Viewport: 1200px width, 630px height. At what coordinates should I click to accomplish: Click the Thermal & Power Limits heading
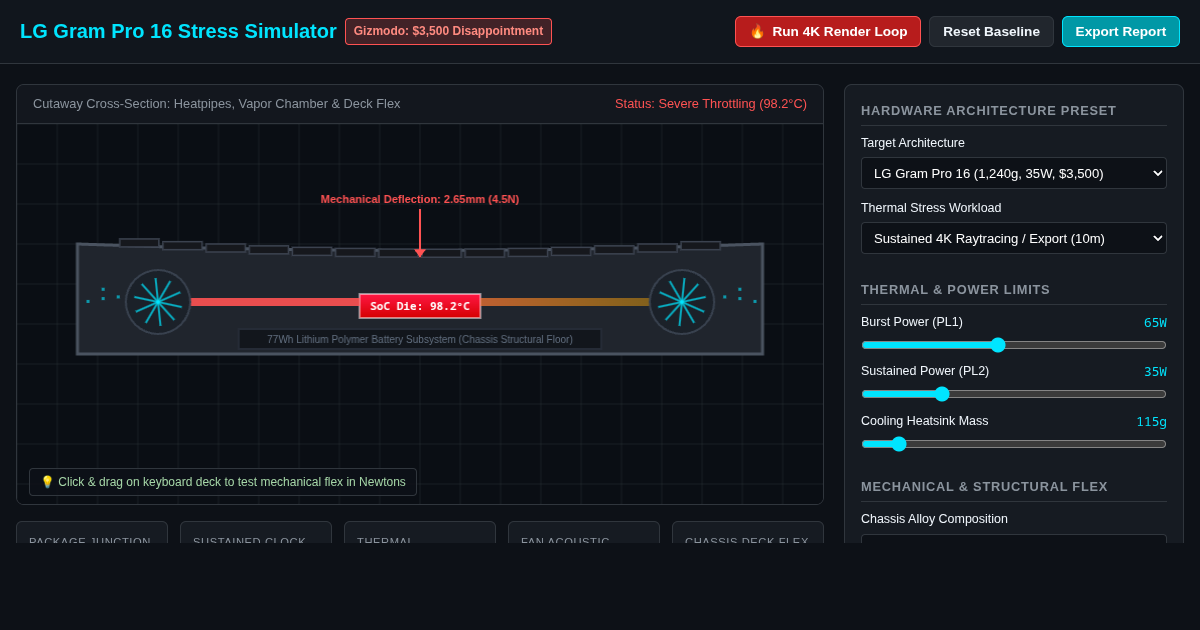956,290
